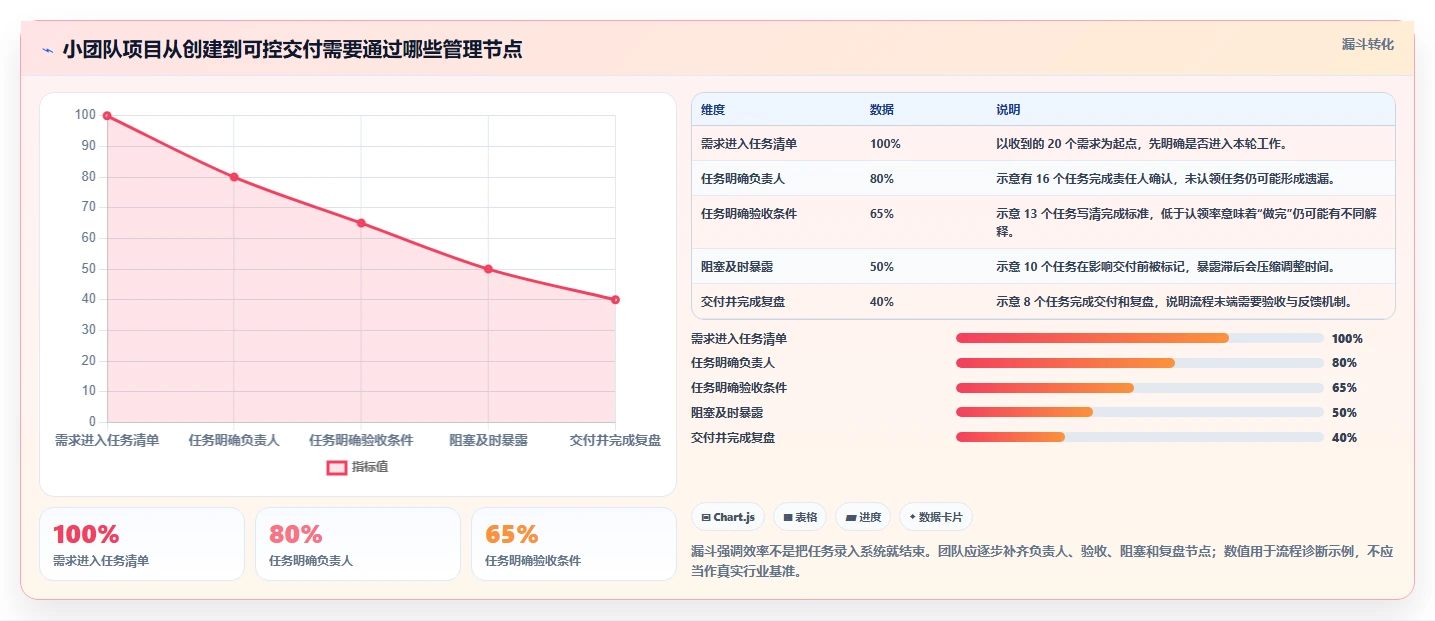
Task: Click description starting 以收到的 20 个需求
Action: coord(1141,144)
